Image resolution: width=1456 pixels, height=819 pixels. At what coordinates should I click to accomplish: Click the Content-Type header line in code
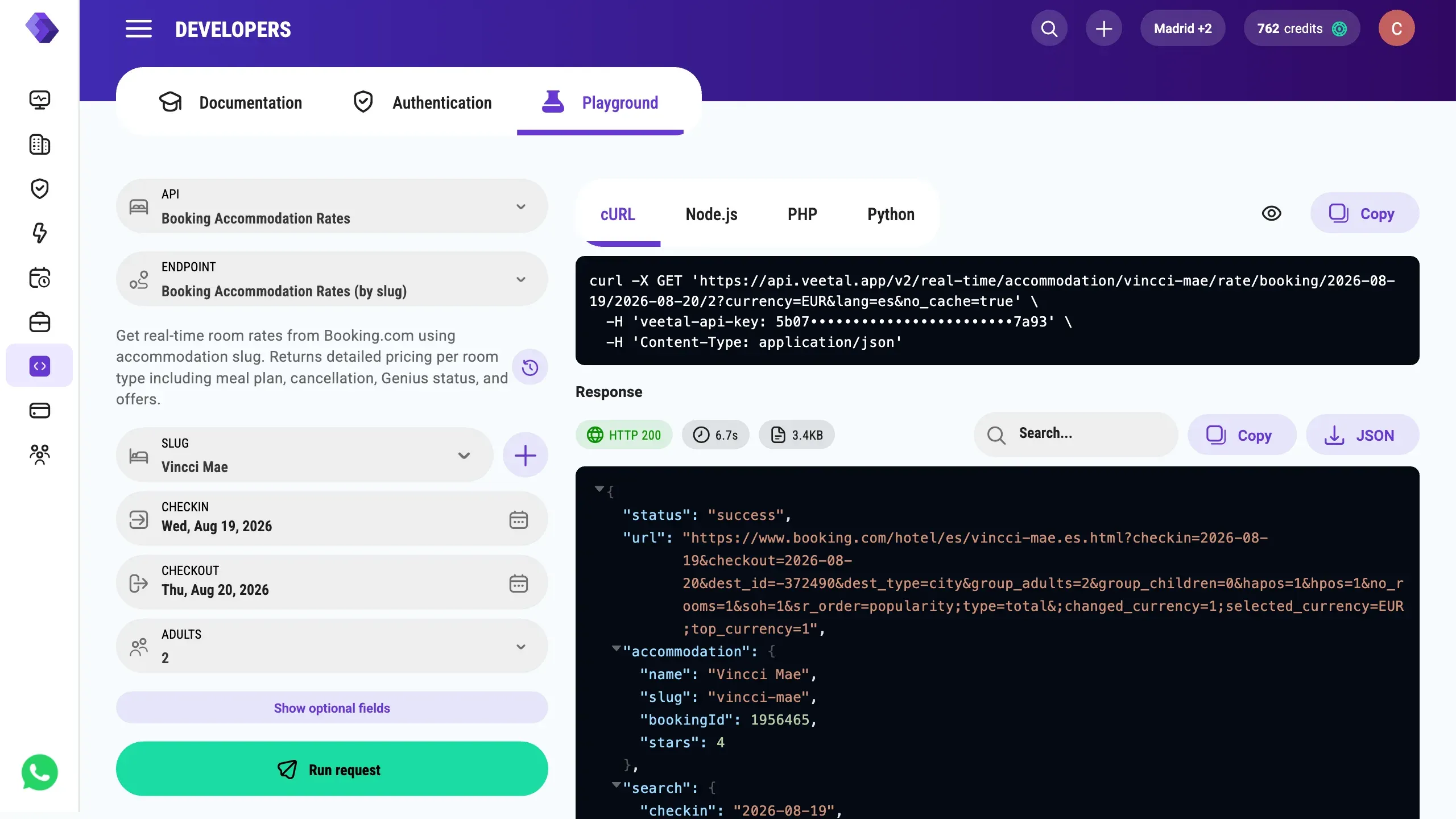coord(754,342)
